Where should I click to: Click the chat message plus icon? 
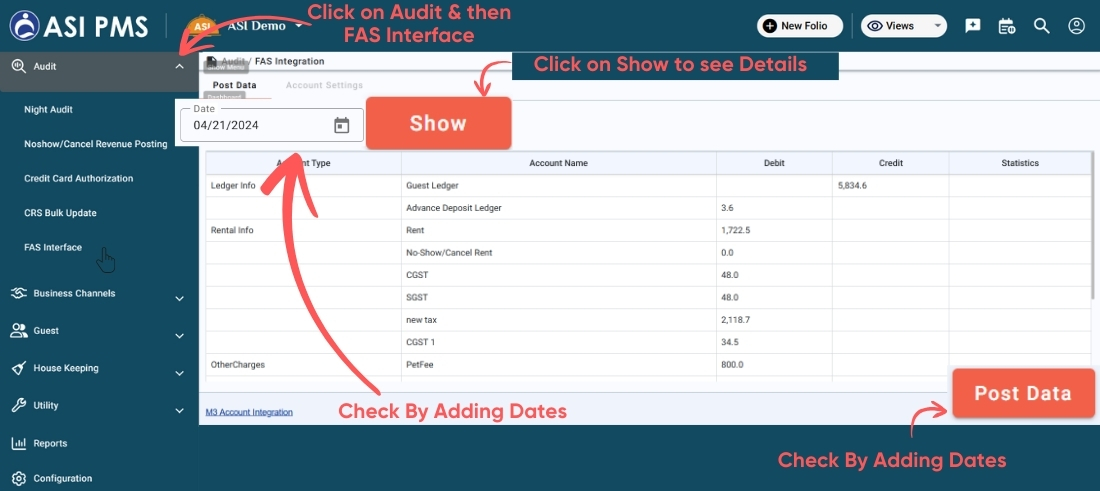click(x=972, y=26)
